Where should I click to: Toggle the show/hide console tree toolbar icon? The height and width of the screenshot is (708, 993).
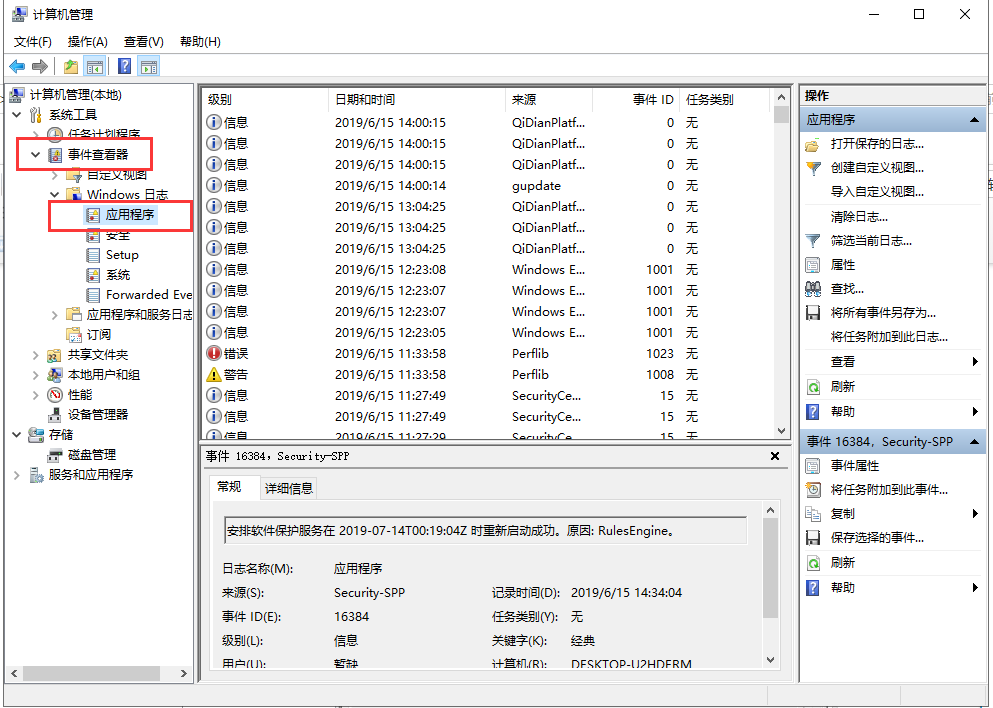click(x=93, y=66)
